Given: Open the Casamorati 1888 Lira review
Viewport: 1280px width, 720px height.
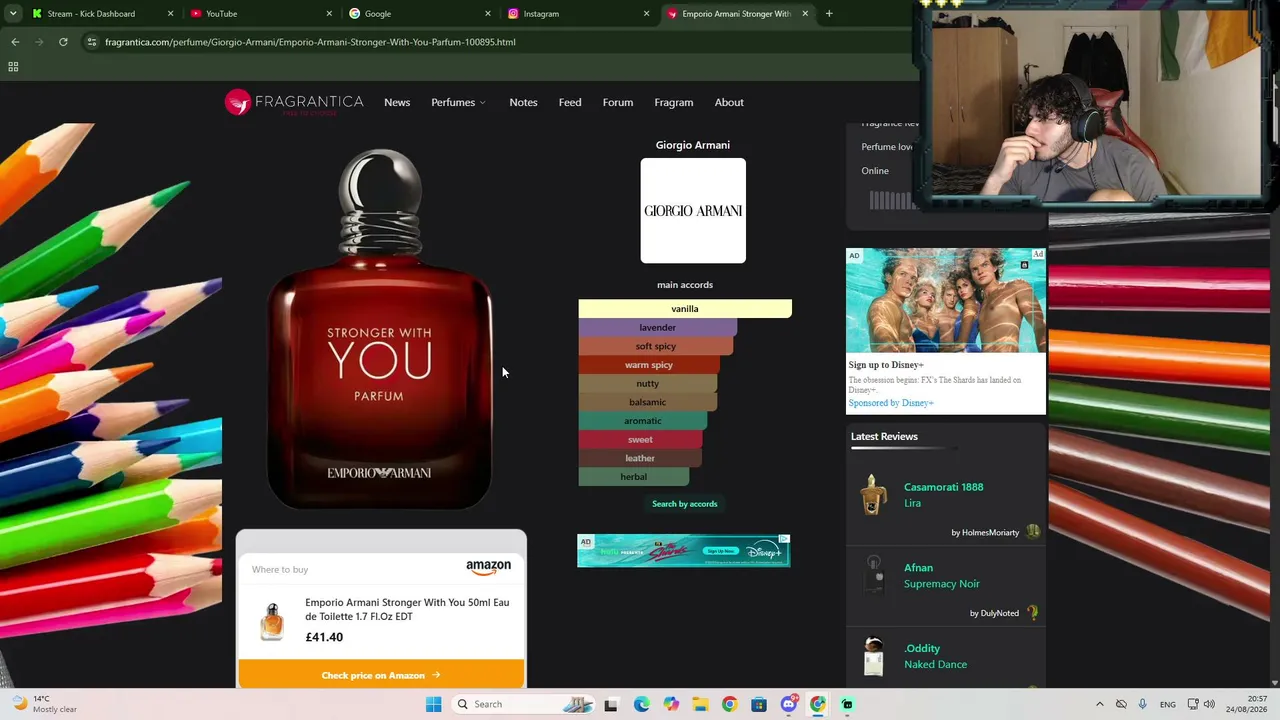Looking at the screenshot, I should point(944,495).
